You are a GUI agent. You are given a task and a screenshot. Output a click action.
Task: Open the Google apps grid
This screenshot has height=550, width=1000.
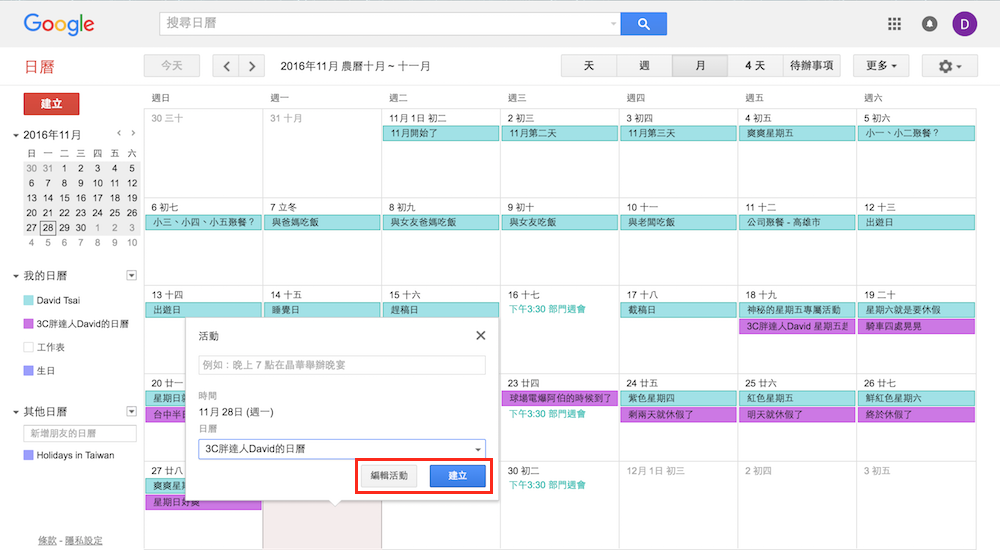(894, 24)
